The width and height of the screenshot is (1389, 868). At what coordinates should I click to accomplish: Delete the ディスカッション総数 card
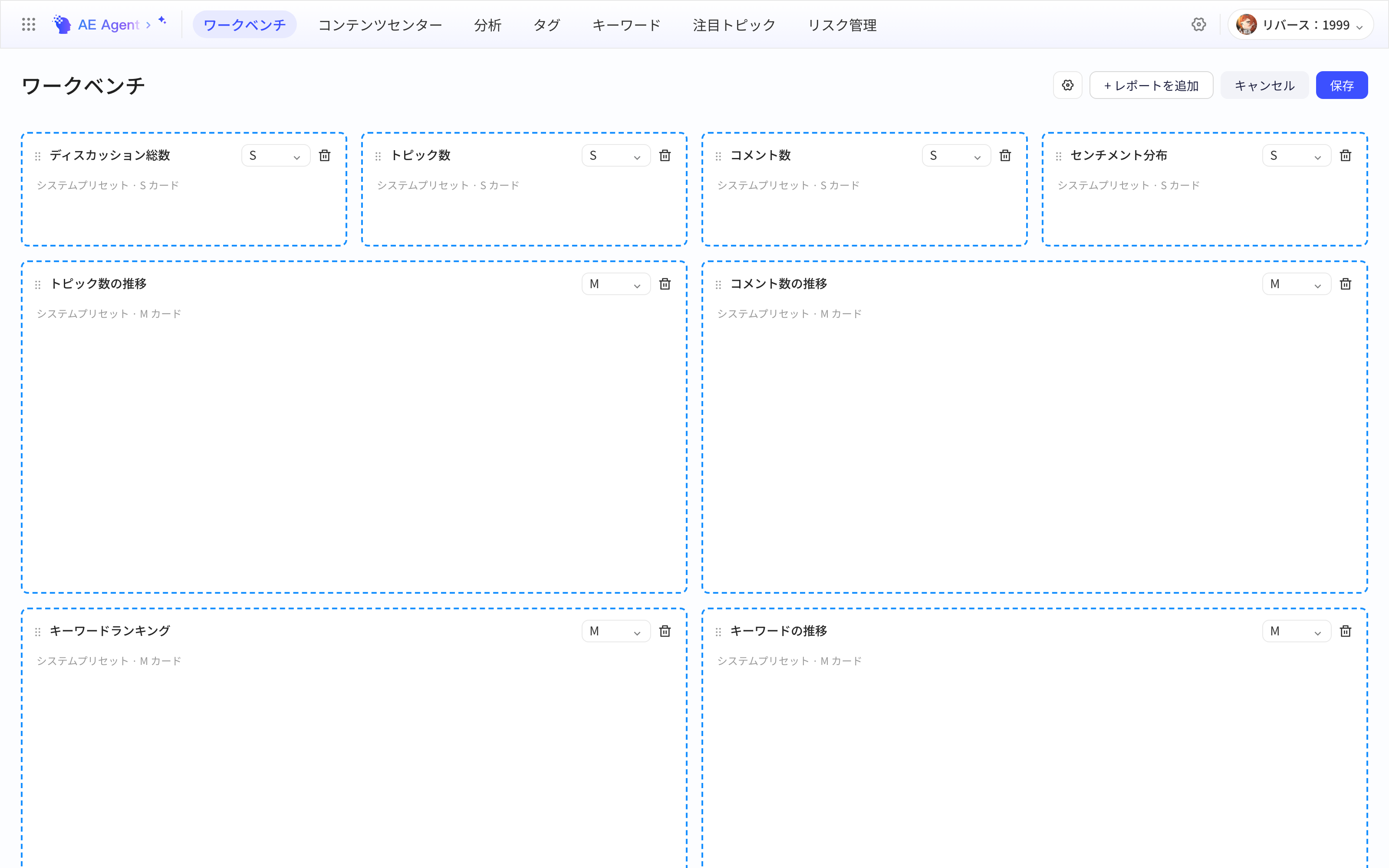[325, 155]
